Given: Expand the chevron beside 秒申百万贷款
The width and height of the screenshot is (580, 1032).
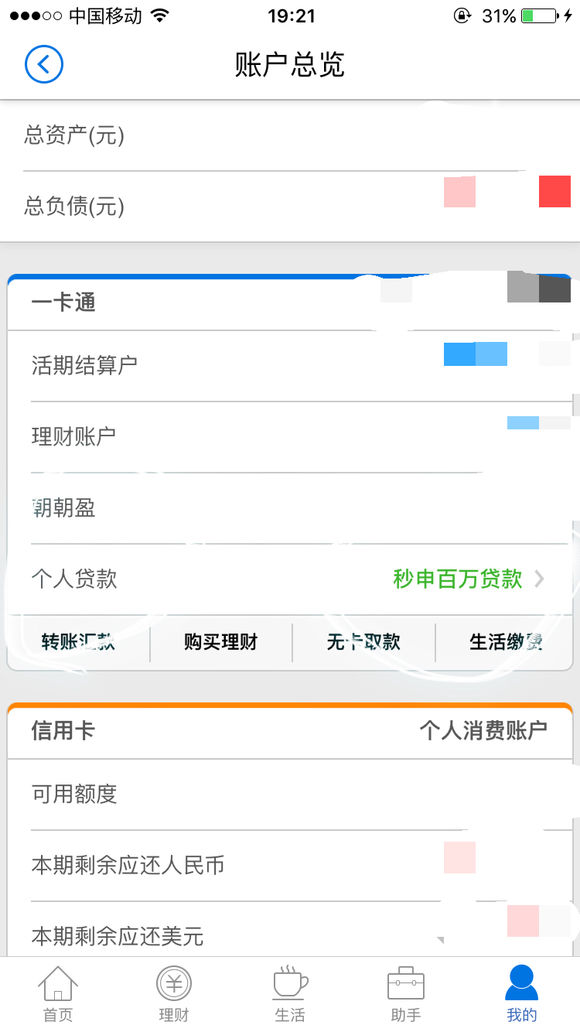Looking at the screenshot, I should pyautogui.click(x=539, y=579).
